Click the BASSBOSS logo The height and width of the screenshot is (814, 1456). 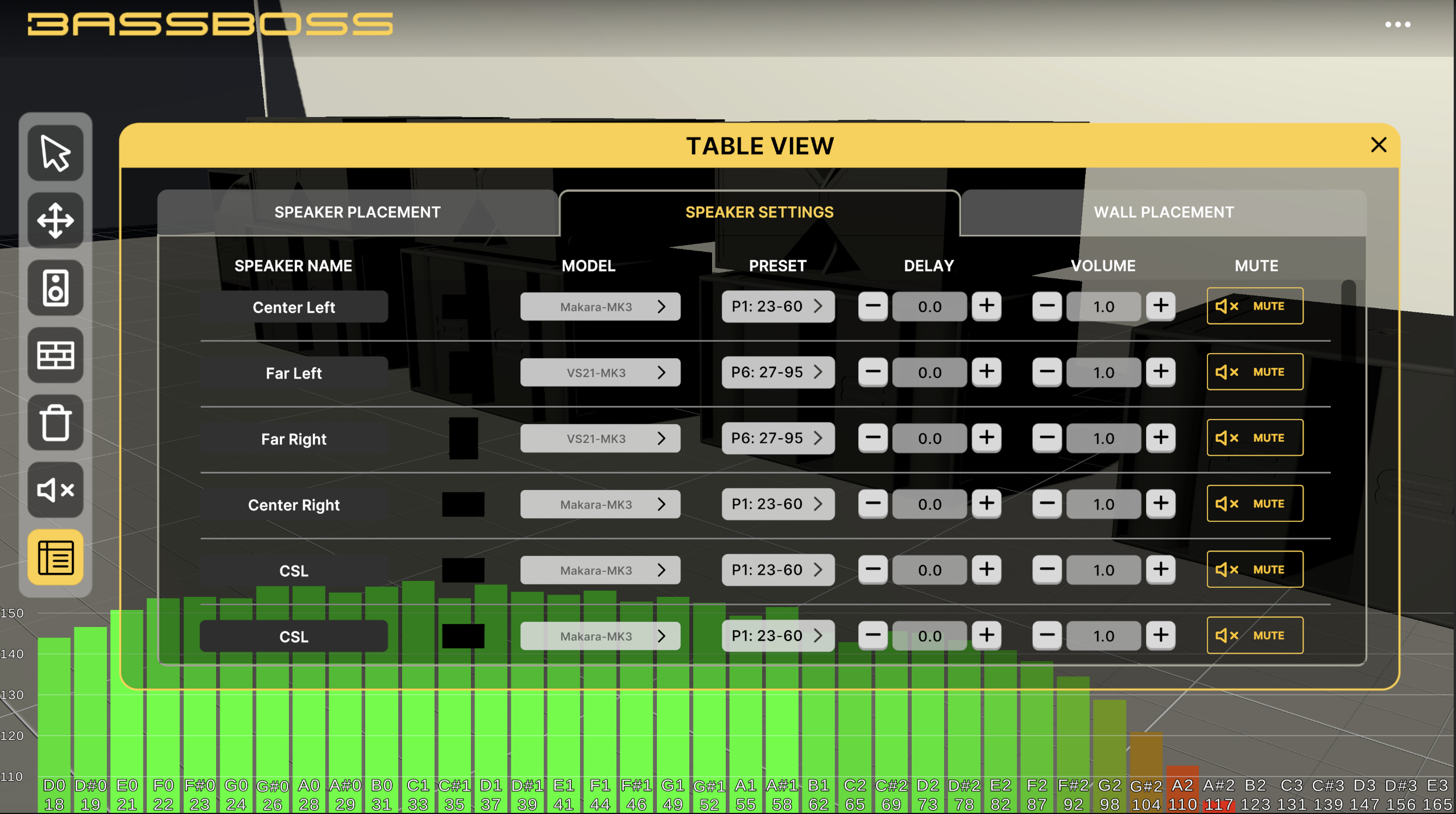coord(210,24)
